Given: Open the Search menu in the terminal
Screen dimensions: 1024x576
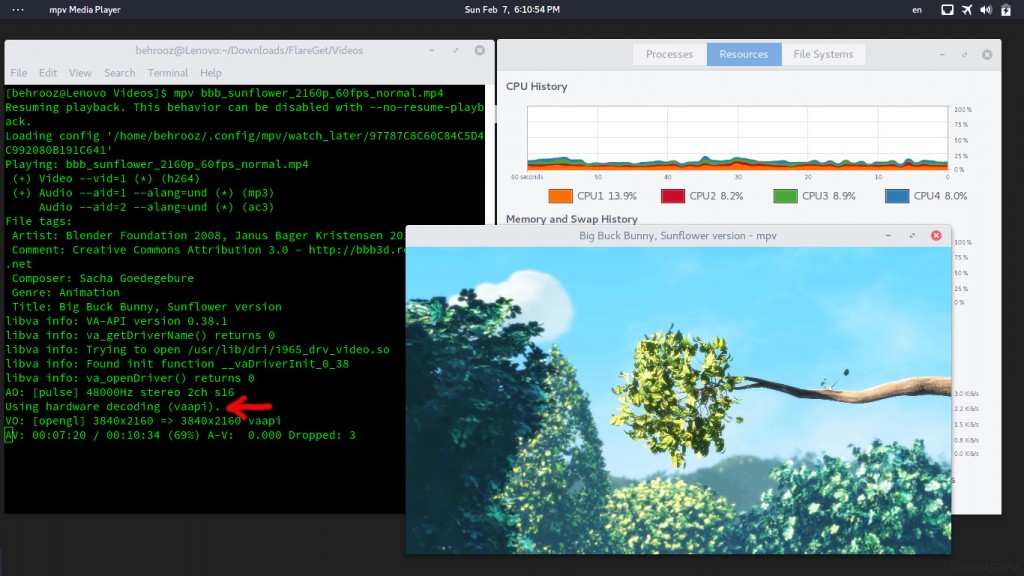Looking at the screenshot, I should (x=120, y=72).
